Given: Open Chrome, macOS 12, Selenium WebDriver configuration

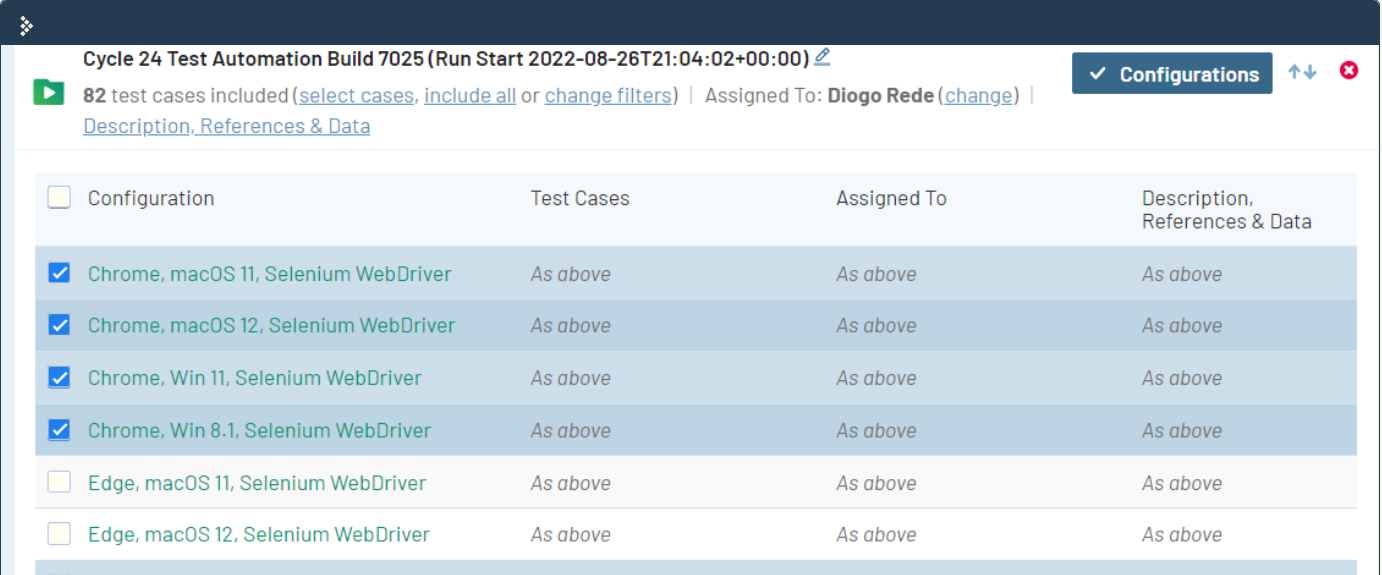Looking at the screenshot, I should (x=271, y=326).
